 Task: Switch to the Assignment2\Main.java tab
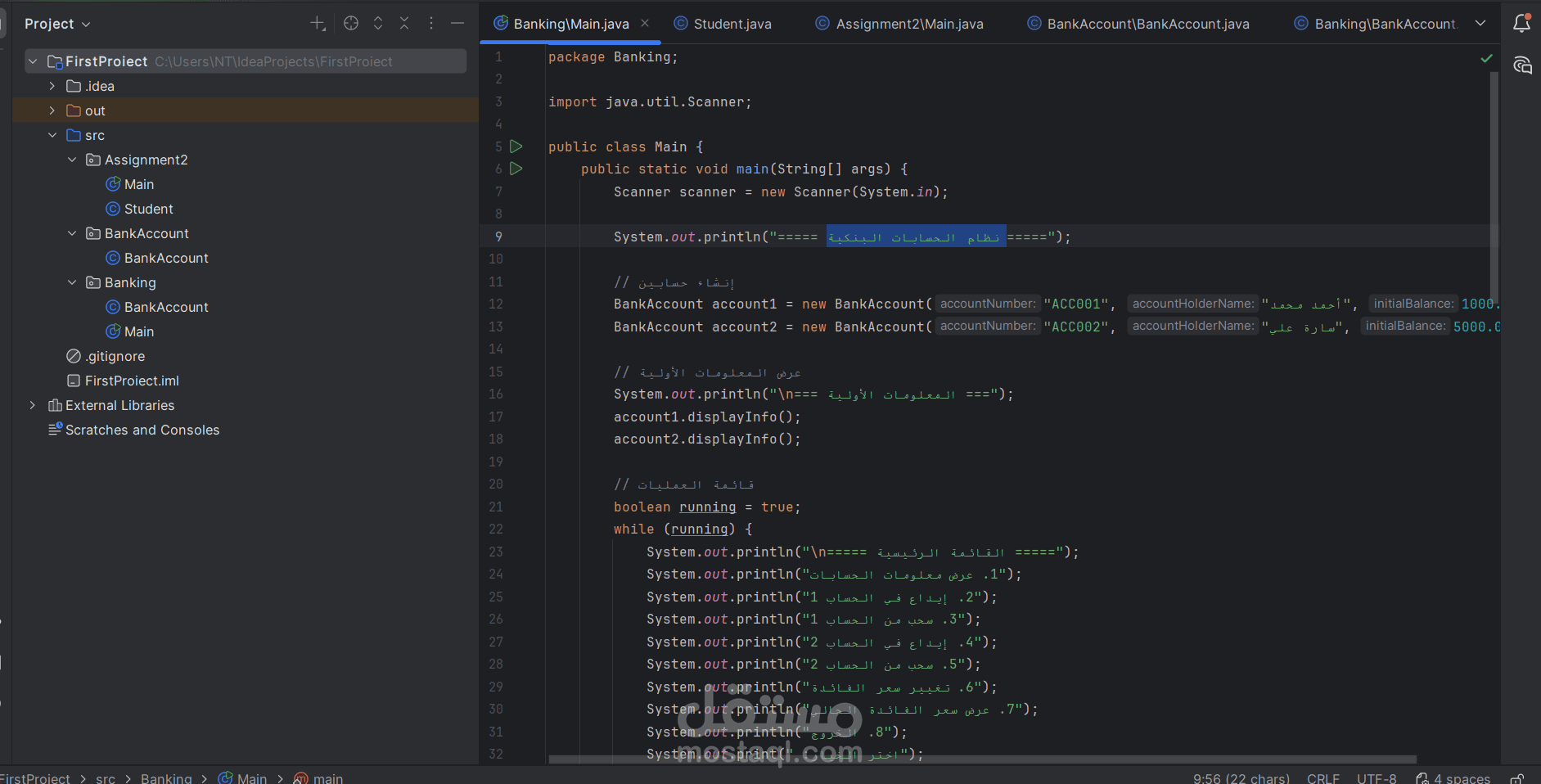[x=899, y=24]
